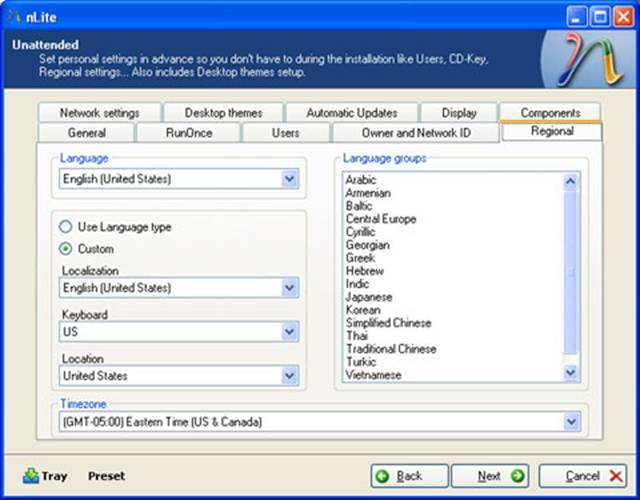640x500 pixels.
Task: Open the Keyboard layout dropdown
Action: tap(290, 332)
